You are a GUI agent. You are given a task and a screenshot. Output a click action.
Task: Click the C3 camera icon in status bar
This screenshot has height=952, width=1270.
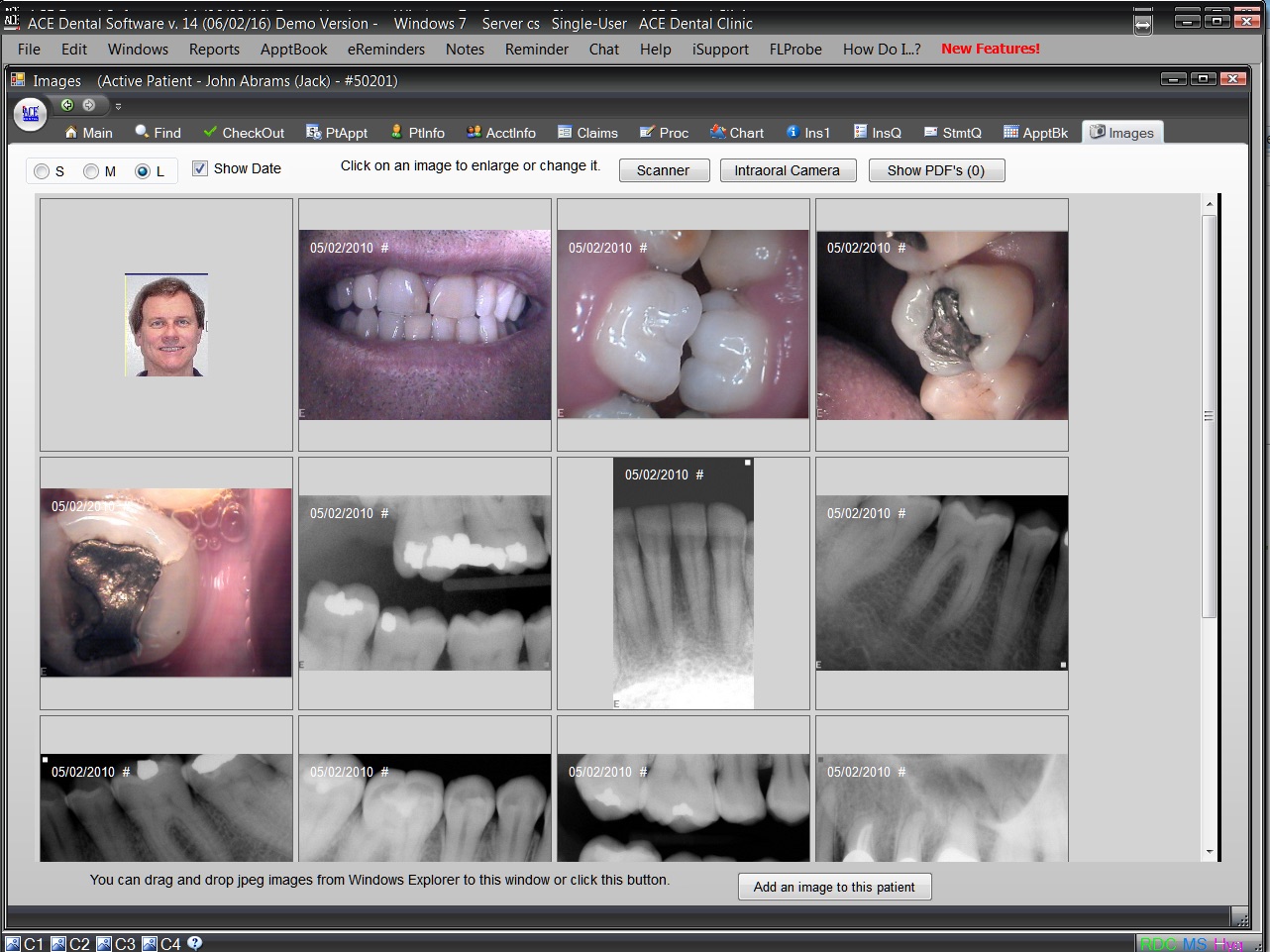tap(104, 944)
